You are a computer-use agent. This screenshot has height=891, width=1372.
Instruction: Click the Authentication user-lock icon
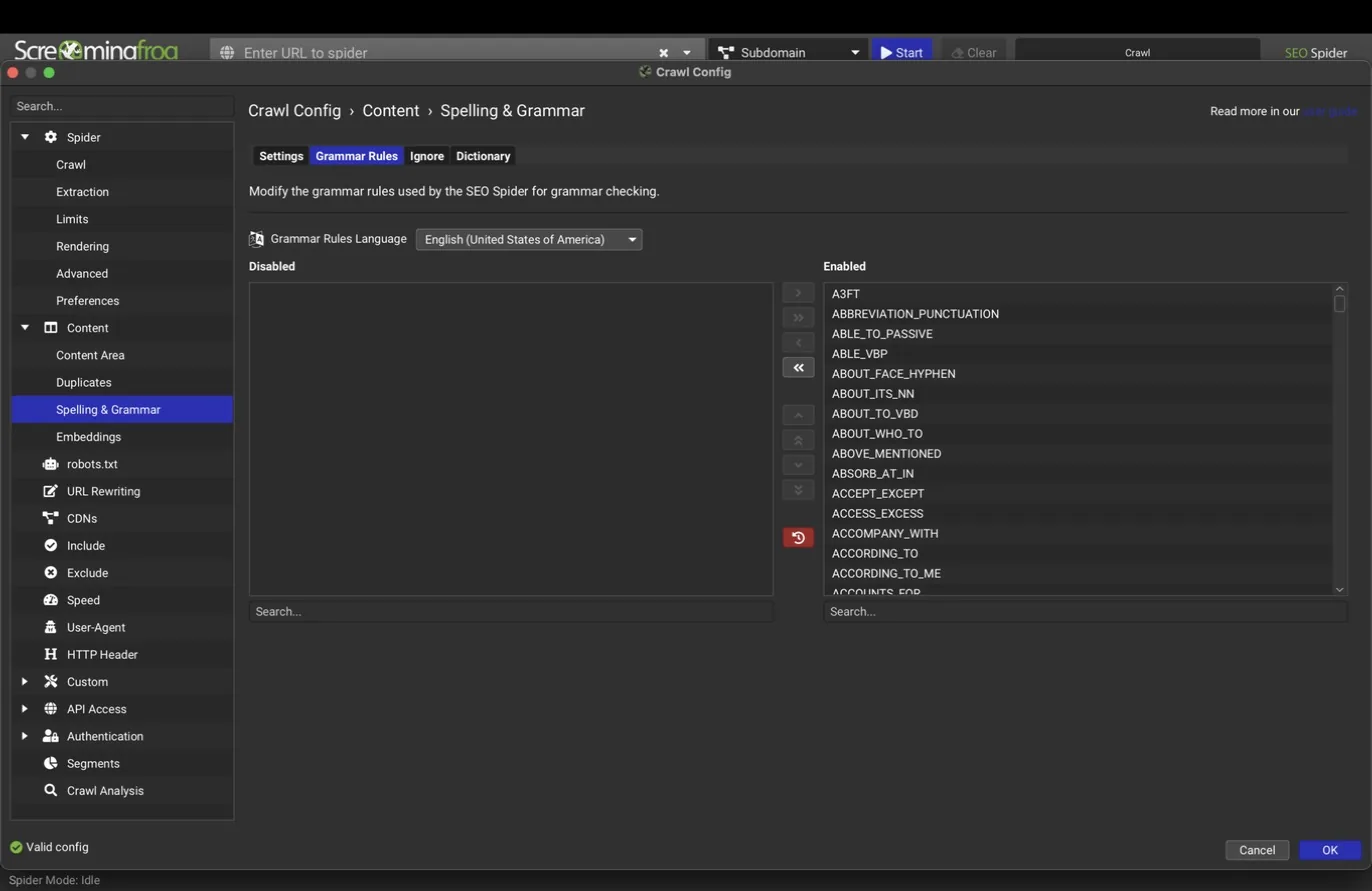click(x=51, y=736)
